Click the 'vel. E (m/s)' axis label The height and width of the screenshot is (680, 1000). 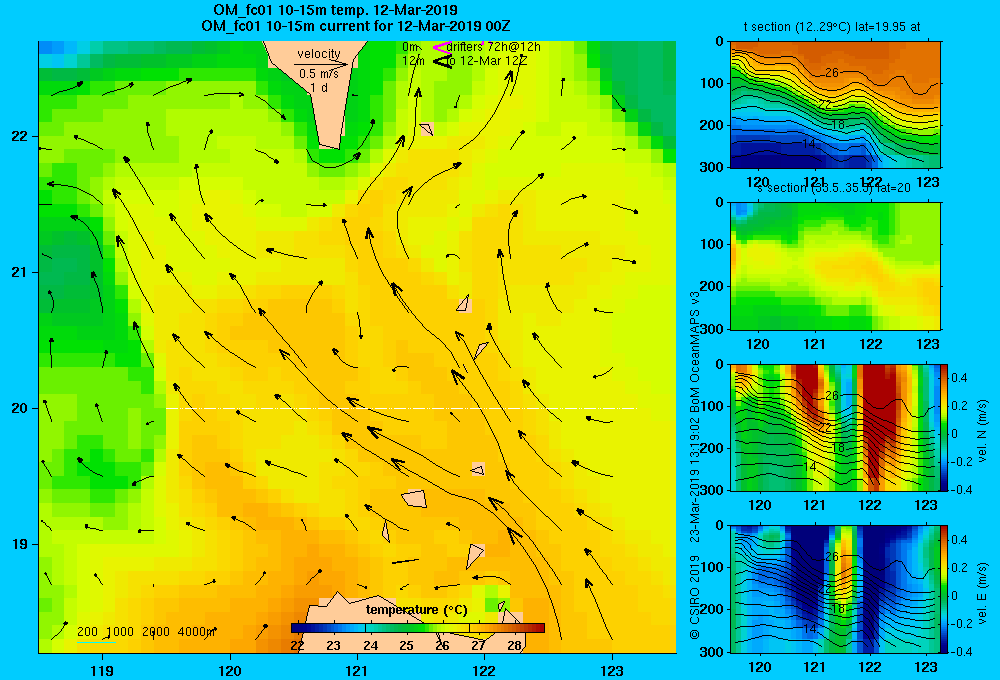[983, 593]
